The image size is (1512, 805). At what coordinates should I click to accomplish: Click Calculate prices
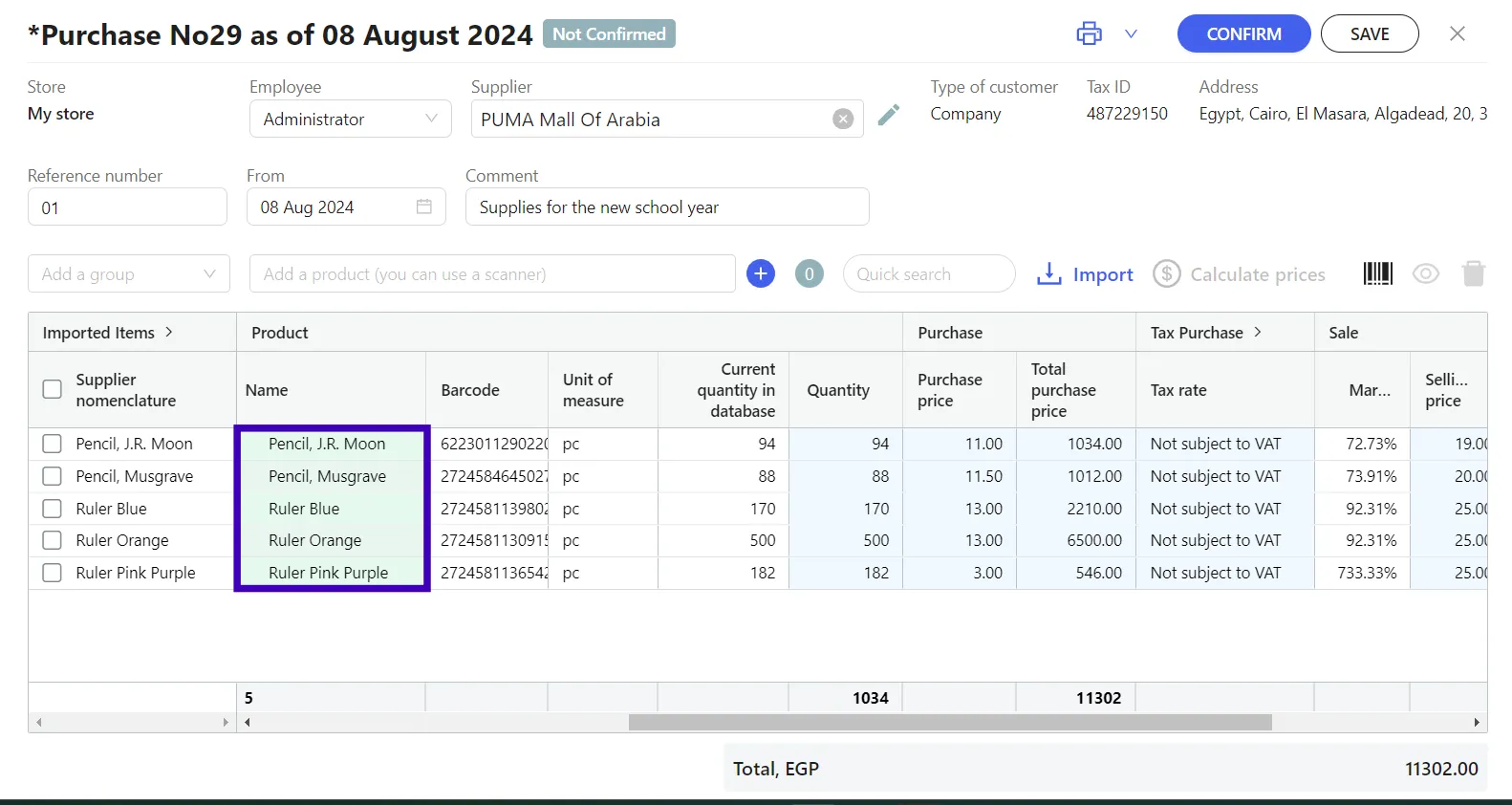1239,274
